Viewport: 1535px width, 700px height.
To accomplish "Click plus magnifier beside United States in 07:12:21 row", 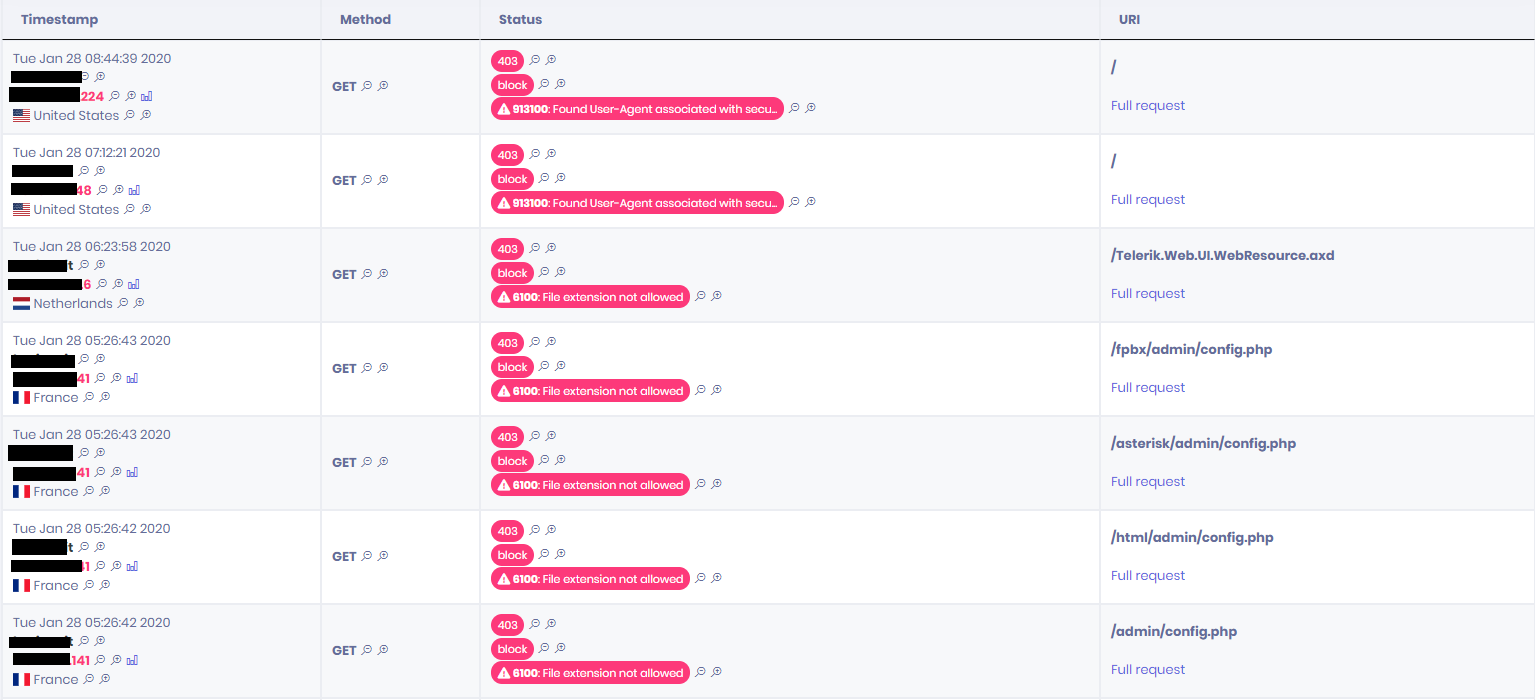I will pos(145,209).
